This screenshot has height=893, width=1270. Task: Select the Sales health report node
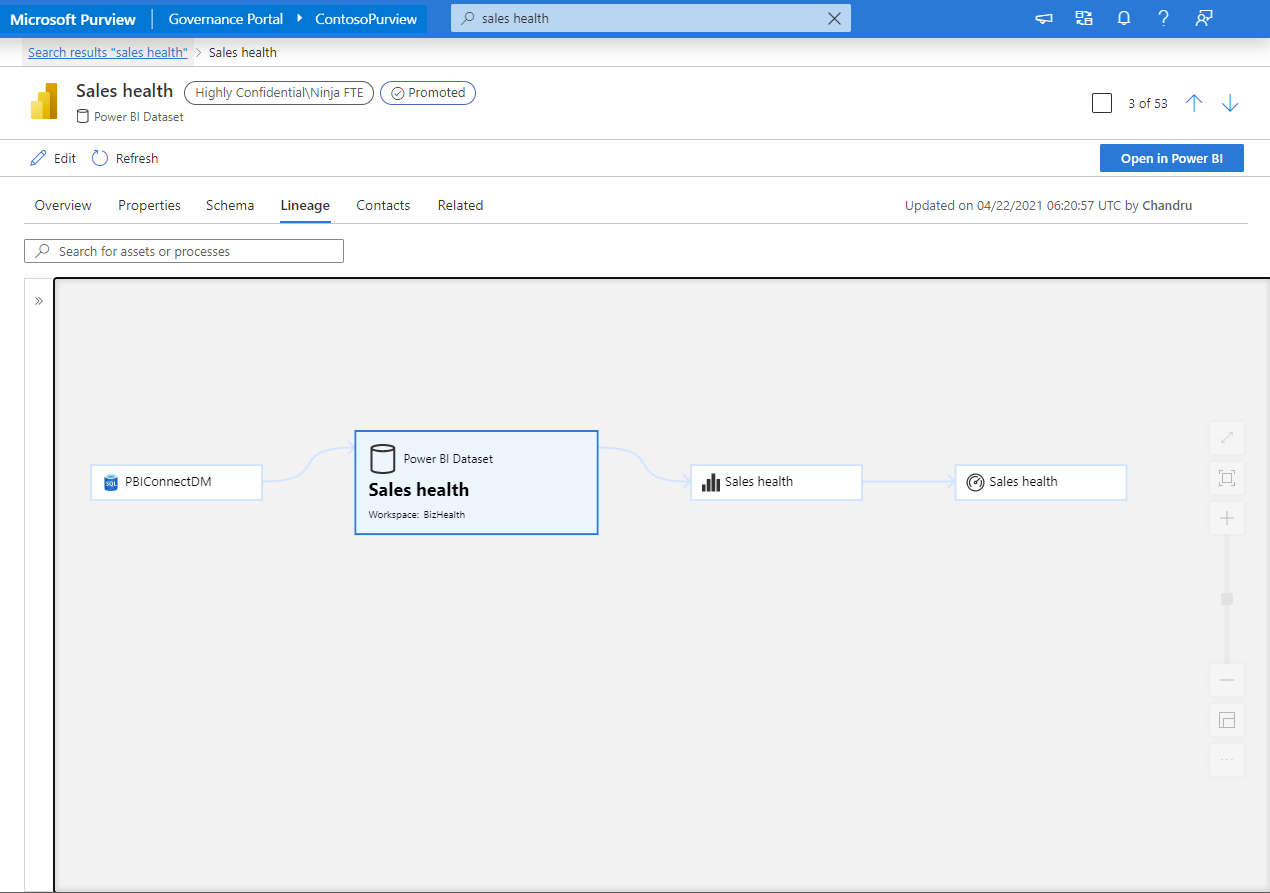(776, 482)
